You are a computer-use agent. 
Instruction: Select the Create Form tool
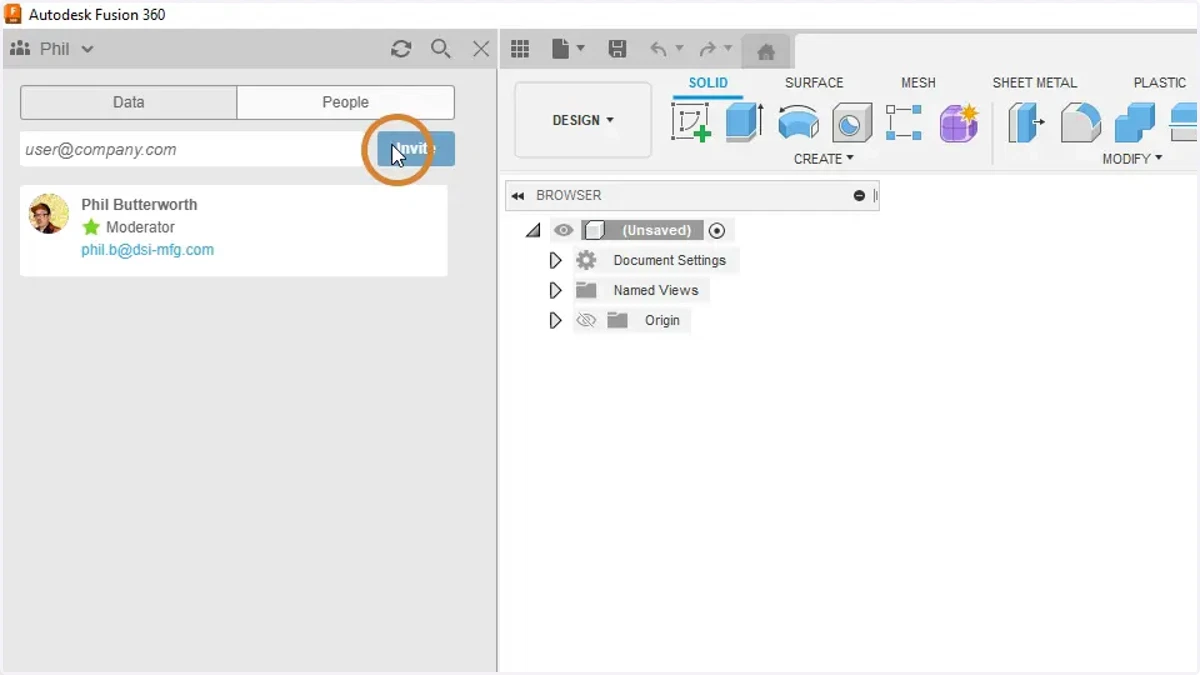click(x=959, y=123)
